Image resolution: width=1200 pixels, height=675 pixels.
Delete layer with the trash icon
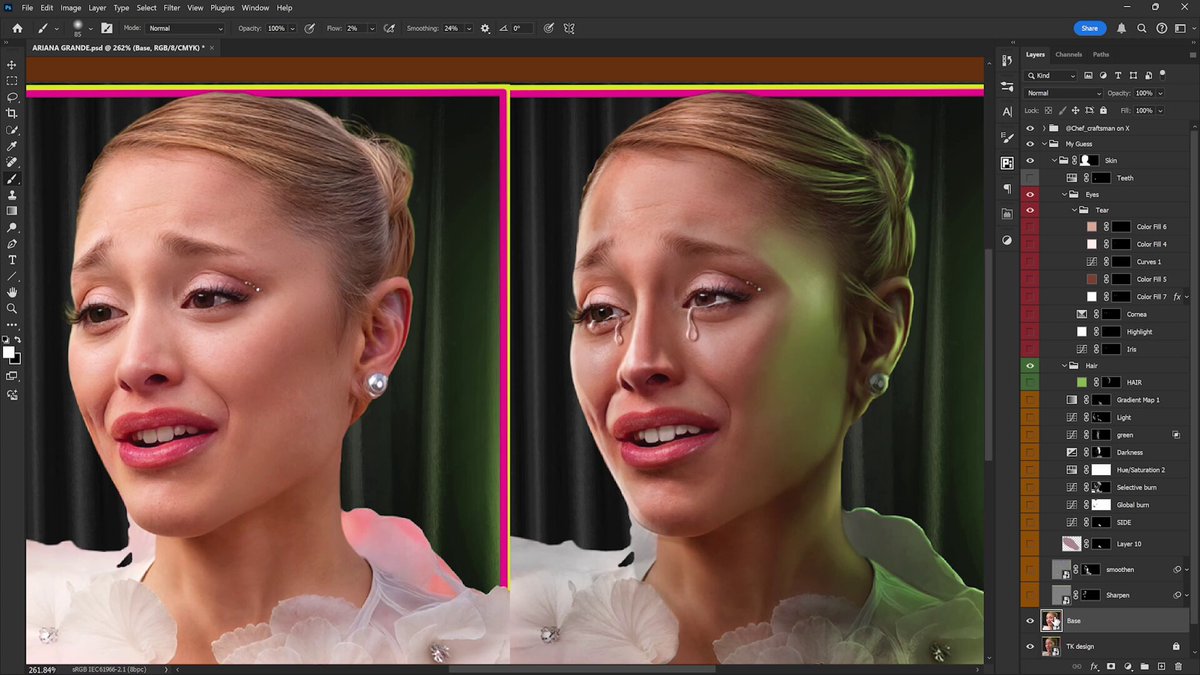pos(1178,666)
